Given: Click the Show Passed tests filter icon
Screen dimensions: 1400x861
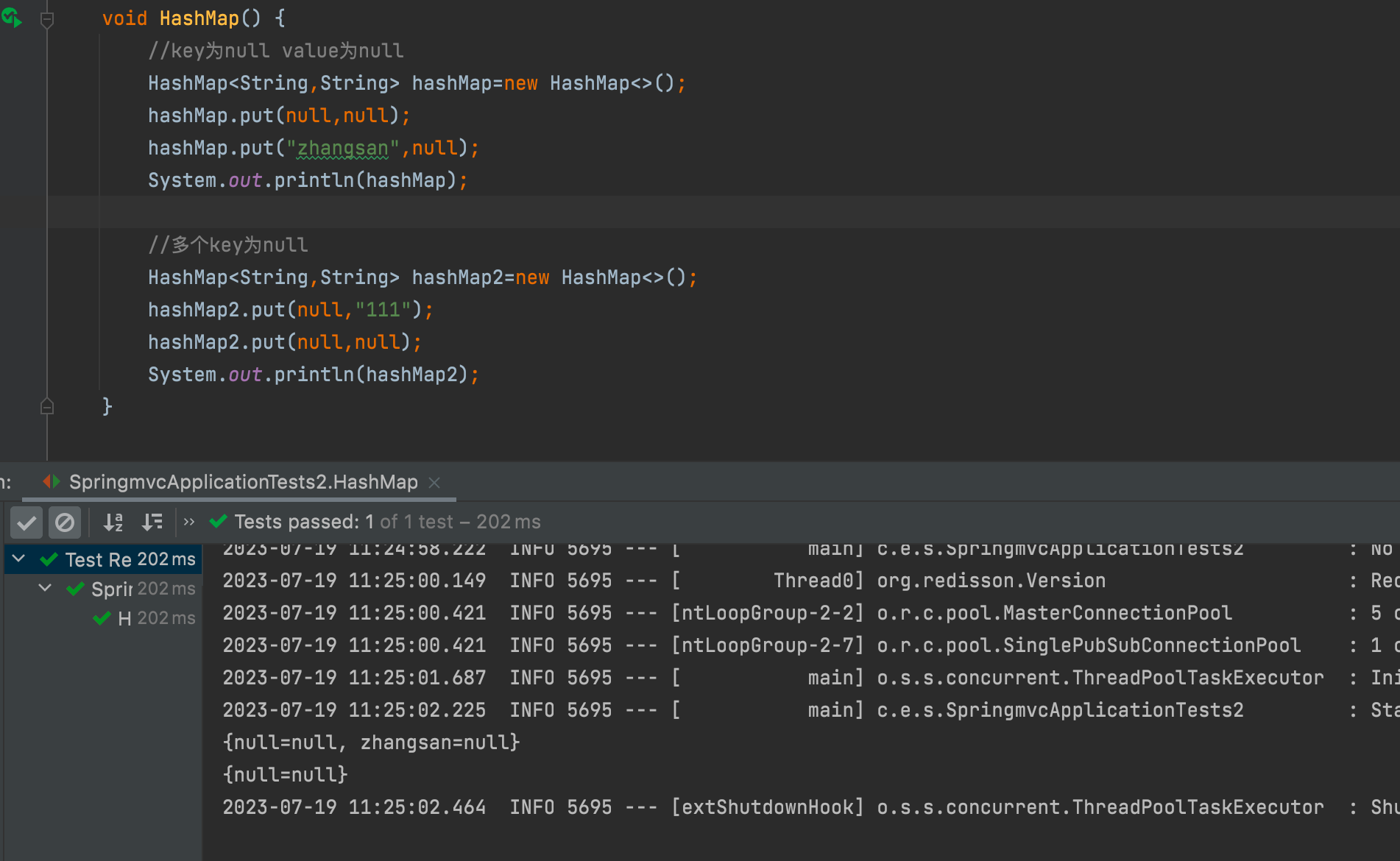Looking at the screenshot, I should click(26, 522).
